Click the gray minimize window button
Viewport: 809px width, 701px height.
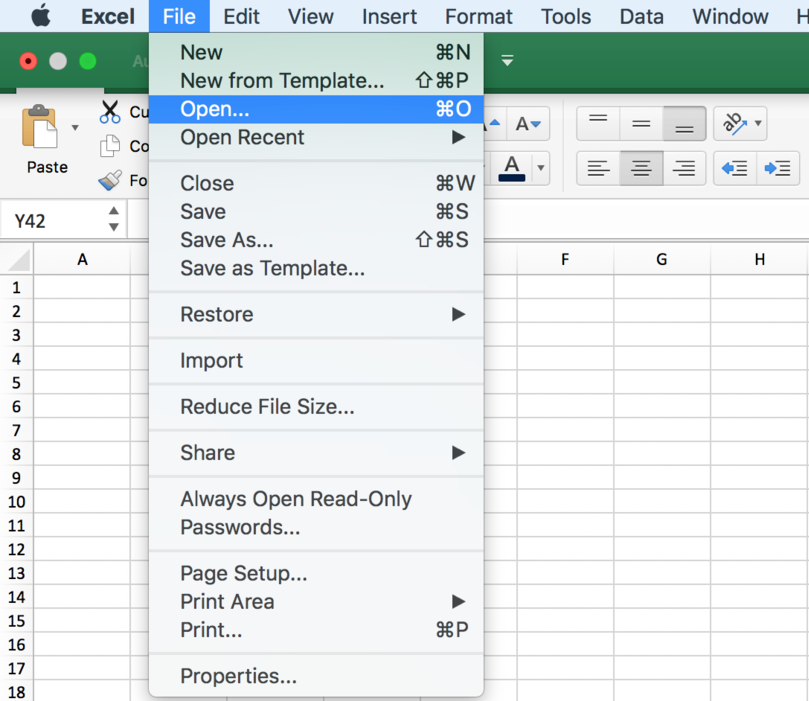pos(58,61)
